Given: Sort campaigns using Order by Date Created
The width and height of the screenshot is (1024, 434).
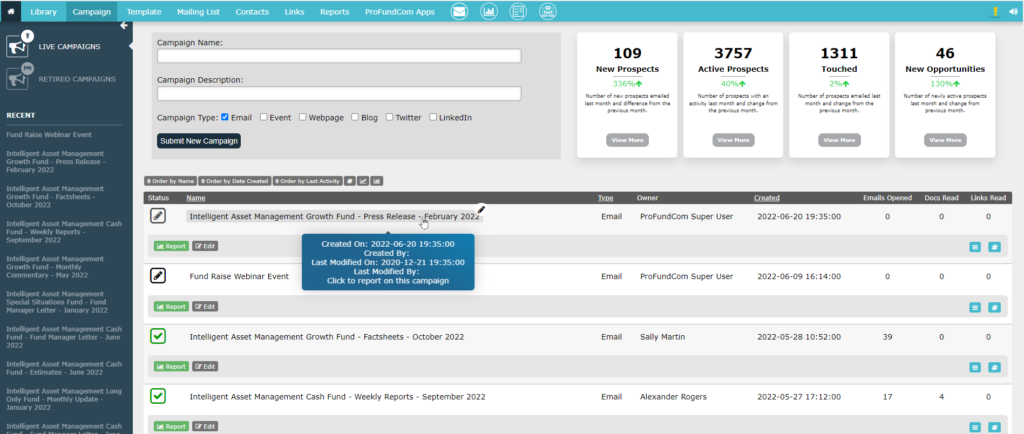Looking at the screenshot, I should coord(233,181).
